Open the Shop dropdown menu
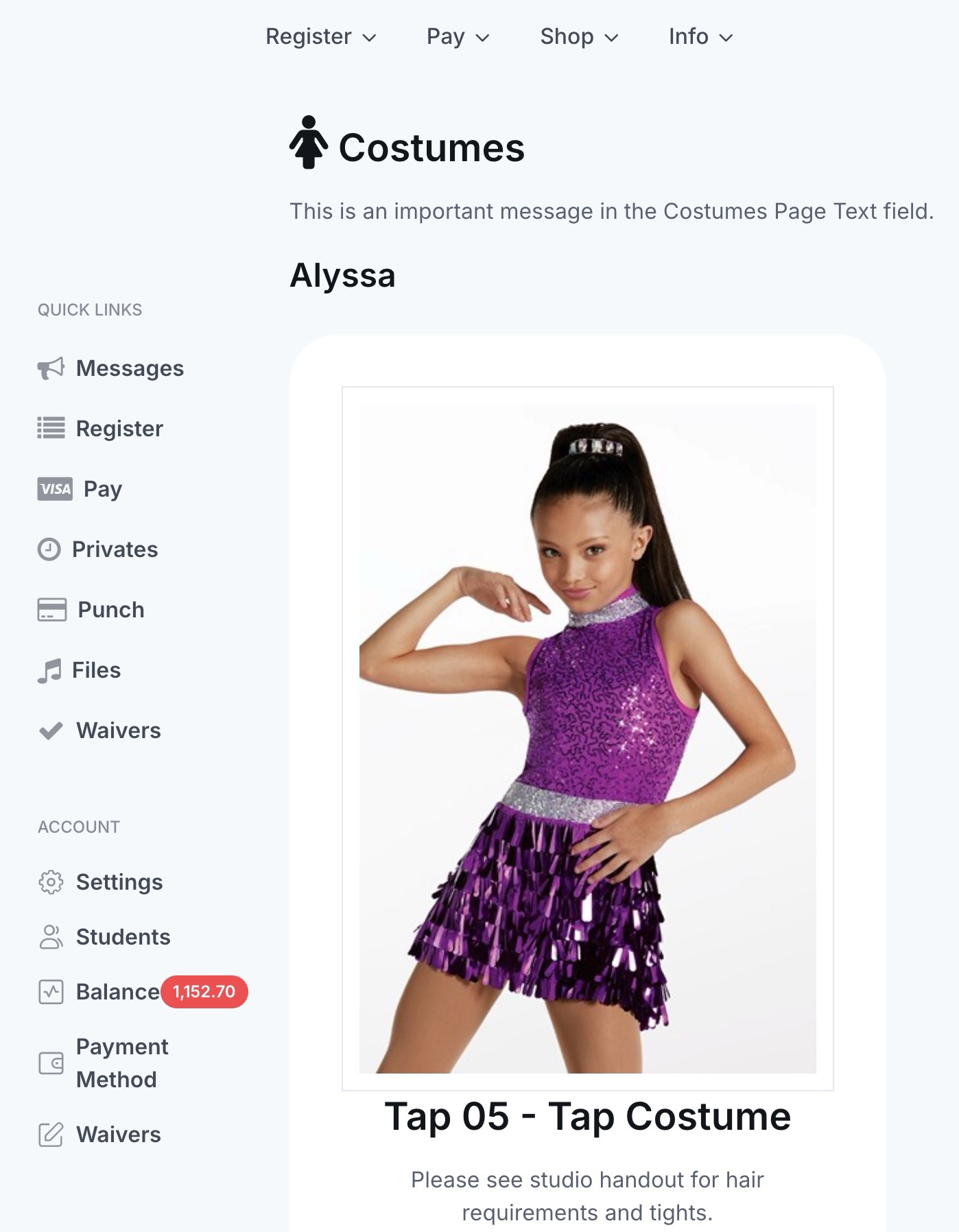 click(579, 36)
